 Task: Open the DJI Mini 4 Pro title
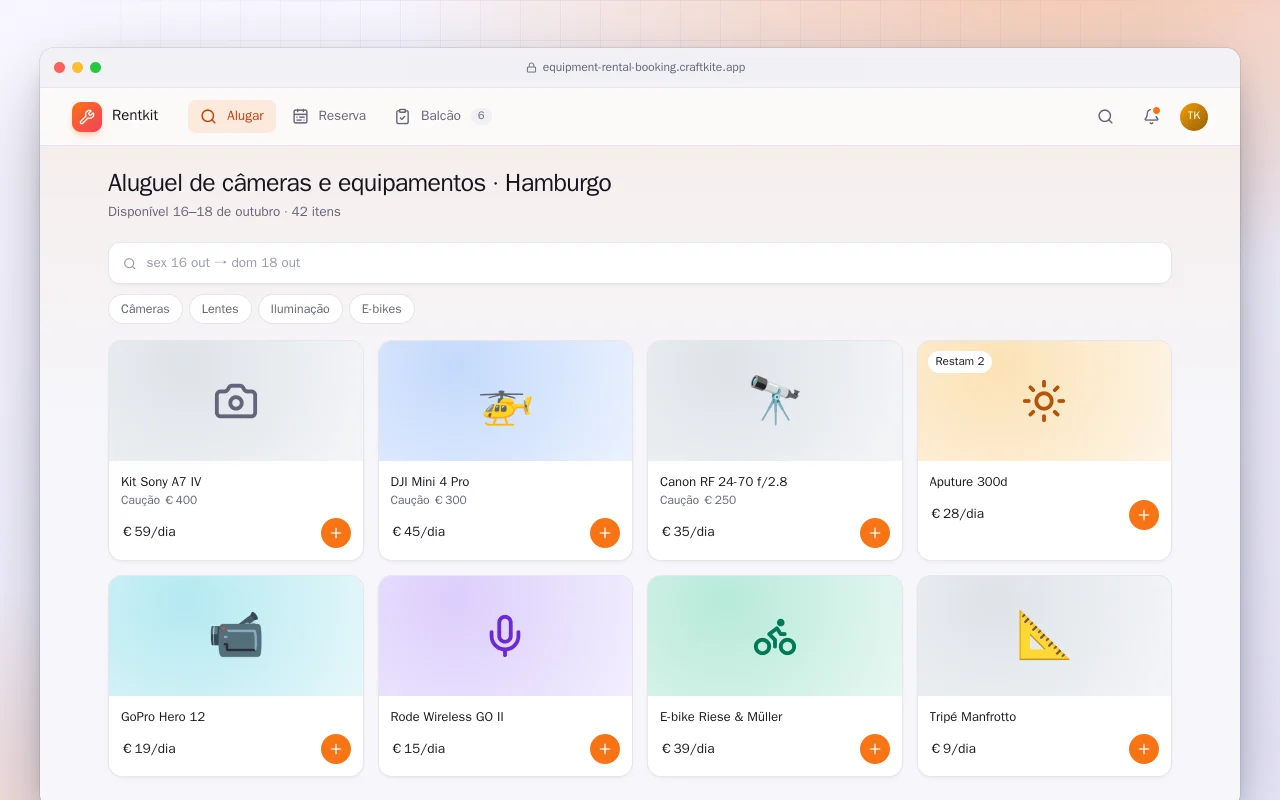pos(430,482)
